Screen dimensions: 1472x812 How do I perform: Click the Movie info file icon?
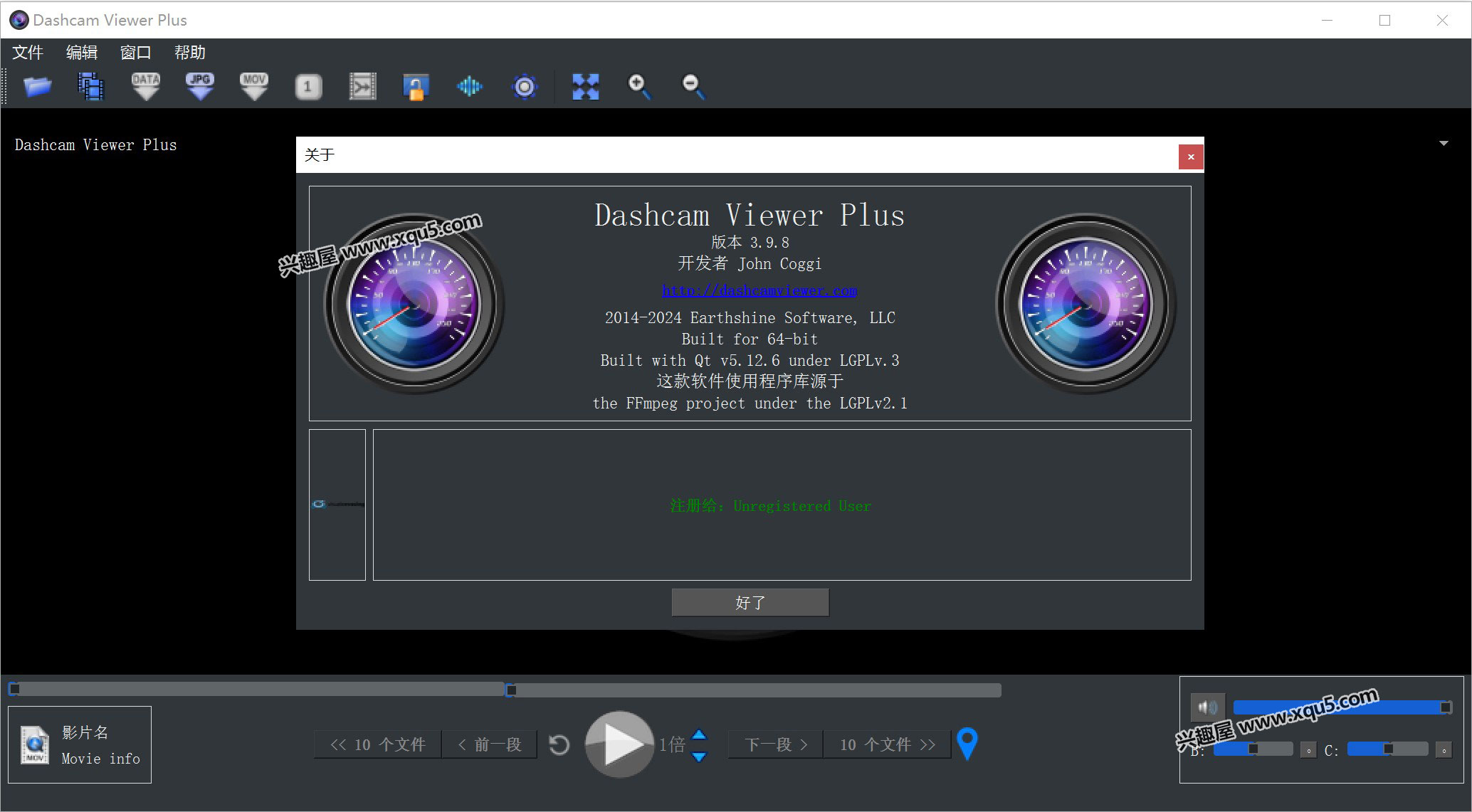tap(35, 745)
